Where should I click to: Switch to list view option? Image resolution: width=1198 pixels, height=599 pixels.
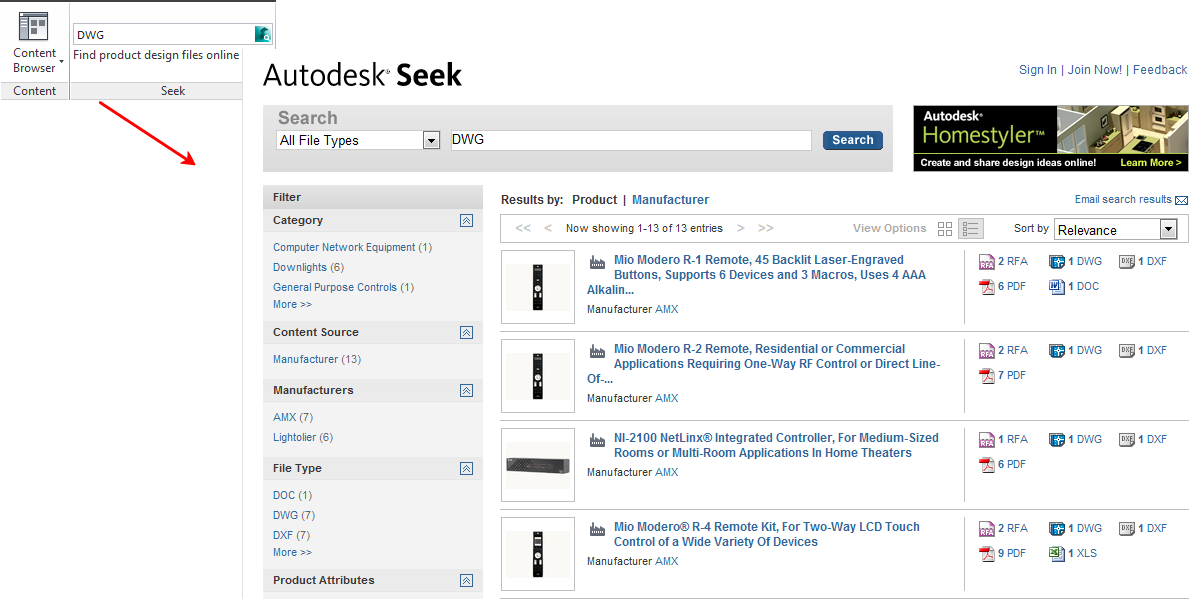point(970,229)
